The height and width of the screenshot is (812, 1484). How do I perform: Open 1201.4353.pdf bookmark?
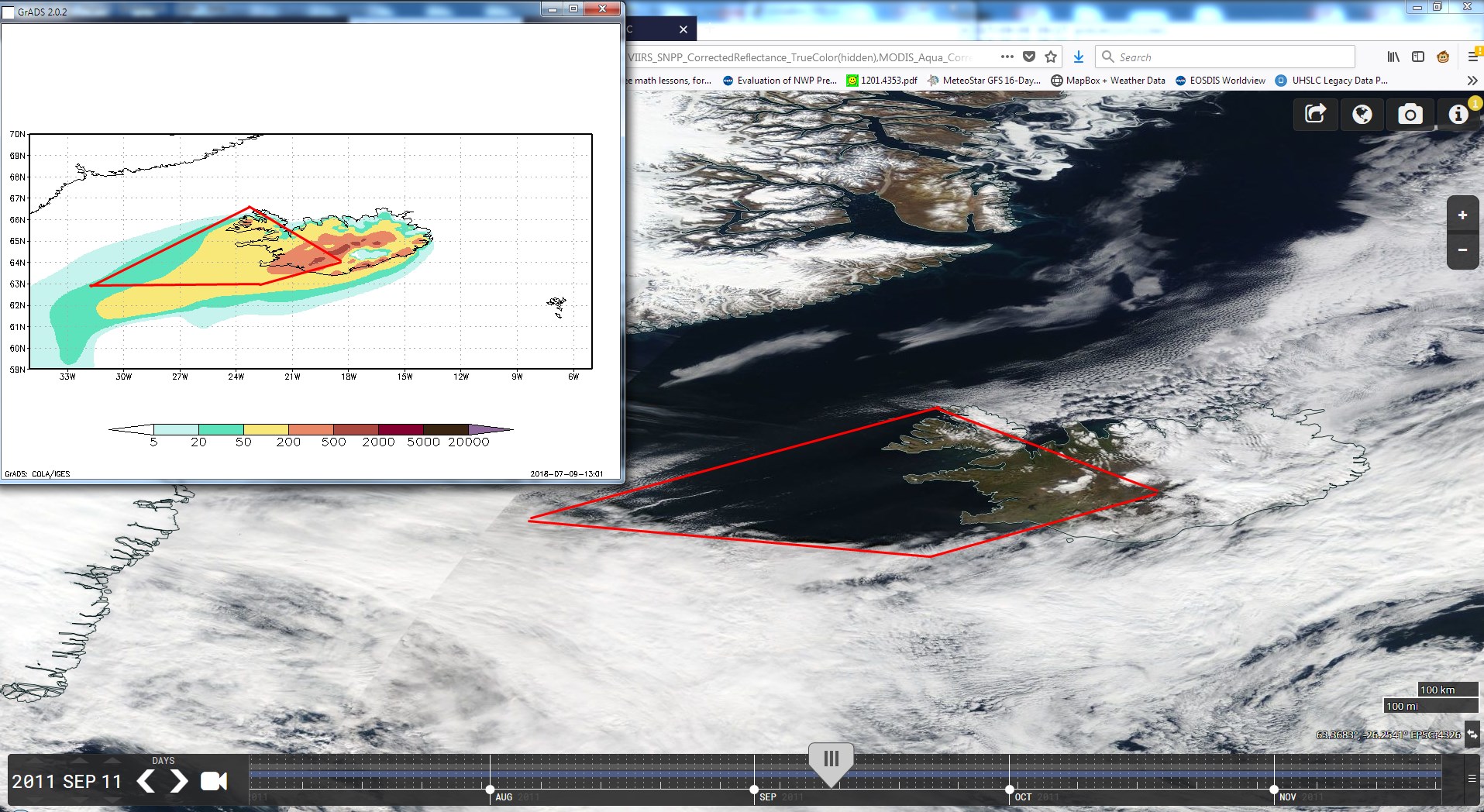coord(882,81)
